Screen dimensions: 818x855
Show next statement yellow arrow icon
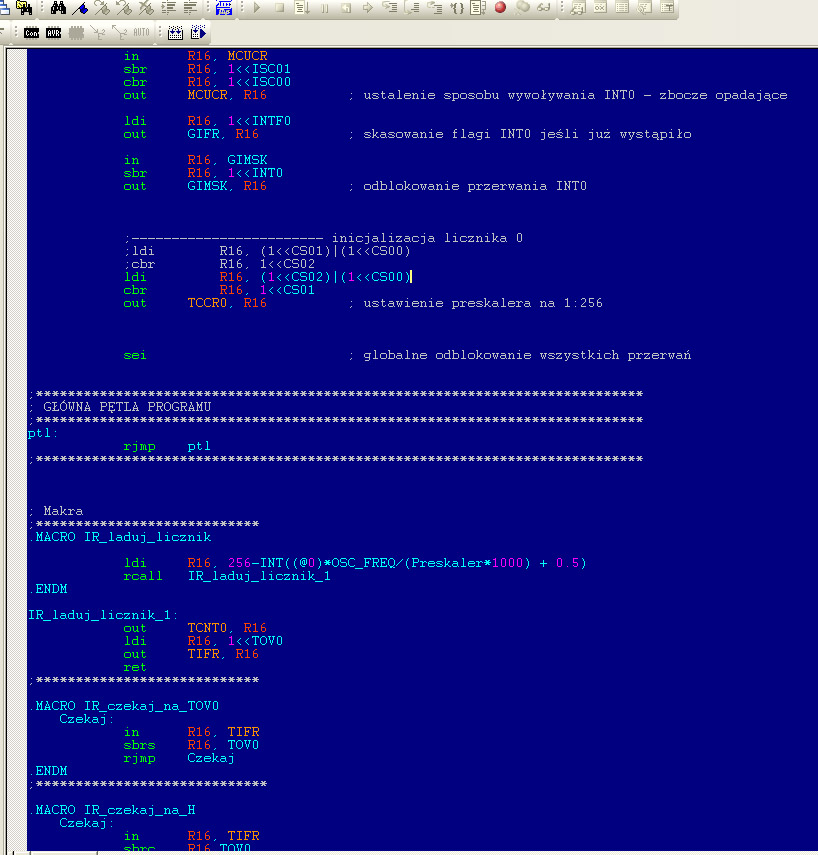pyautogui.click(x=368, y=8)
